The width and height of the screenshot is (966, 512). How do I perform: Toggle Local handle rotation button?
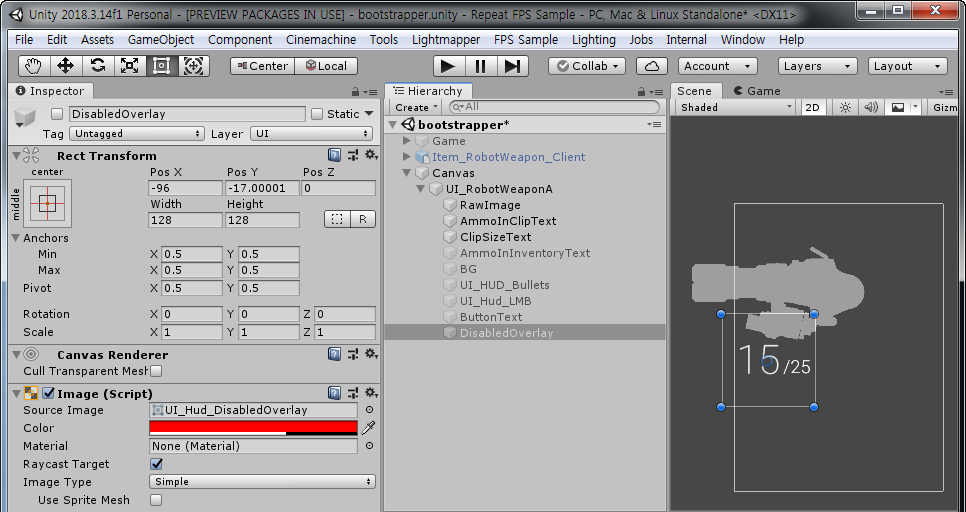(327, 66)
